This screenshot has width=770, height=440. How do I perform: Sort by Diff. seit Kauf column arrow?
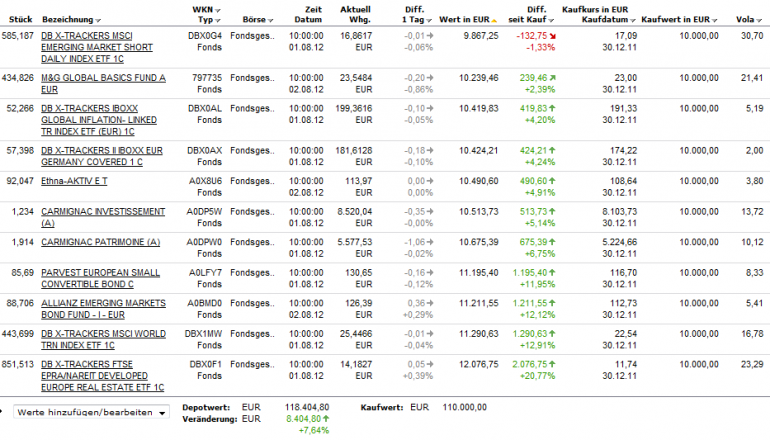point(551,20)
